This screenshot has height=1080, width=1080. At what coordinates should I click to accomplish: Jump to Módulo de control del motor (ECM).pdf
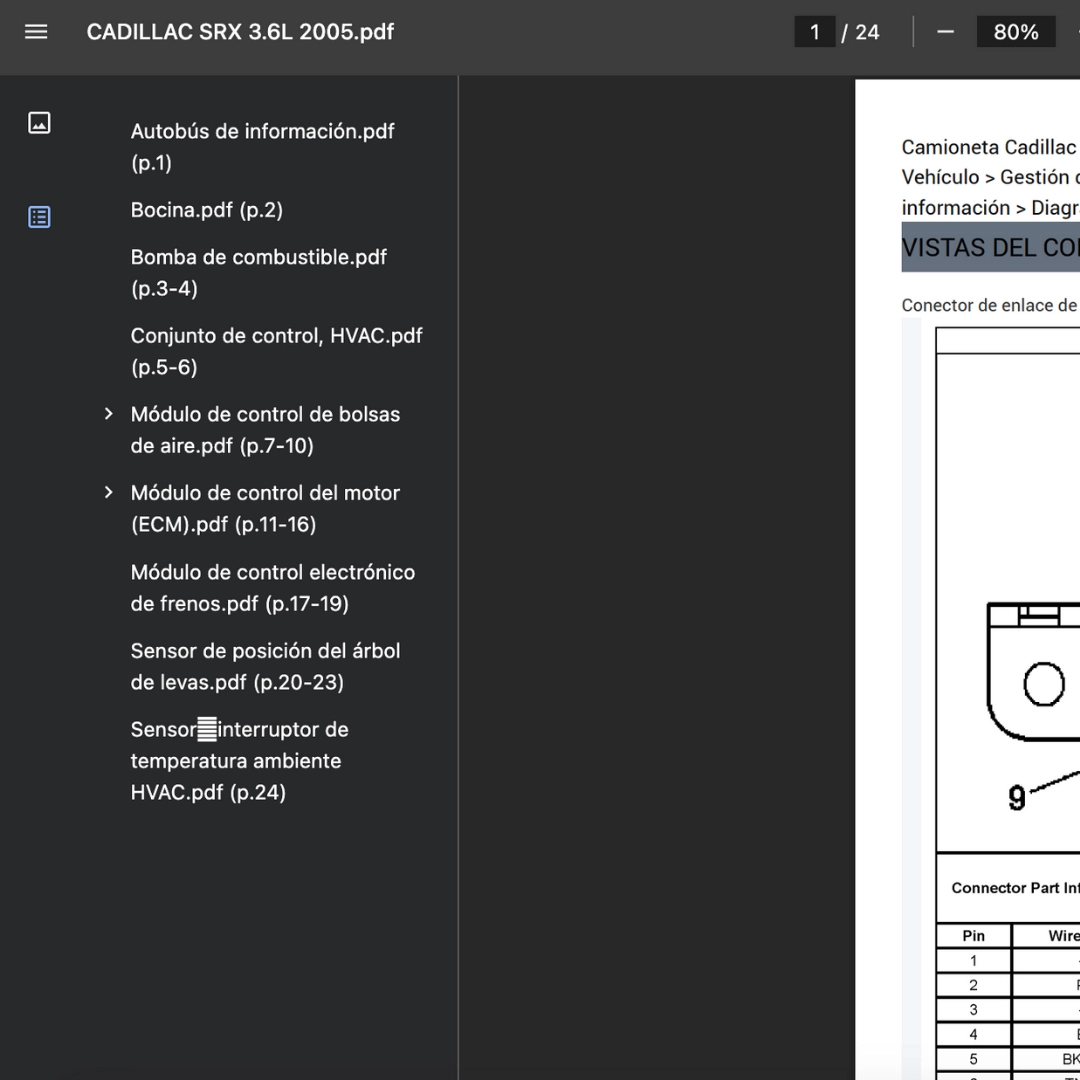265,508
